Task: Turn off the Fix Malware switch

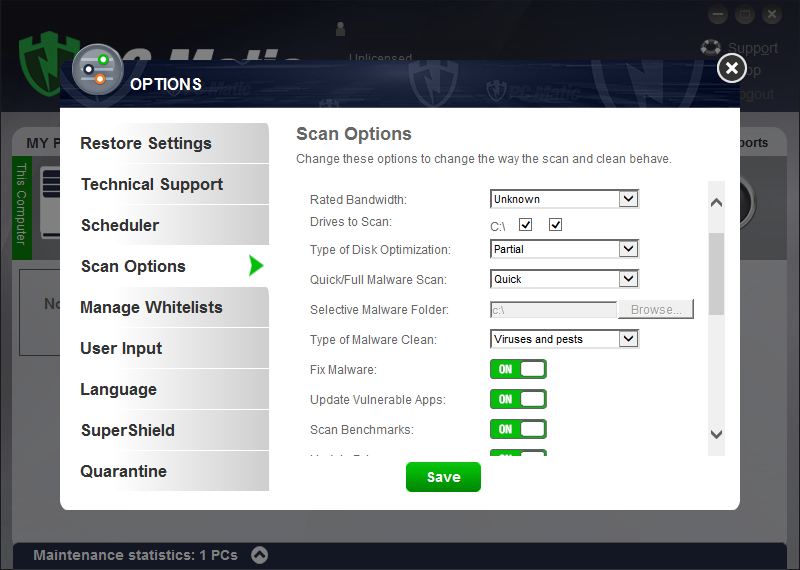Action: pyautogui.click(x=518, y=369)
